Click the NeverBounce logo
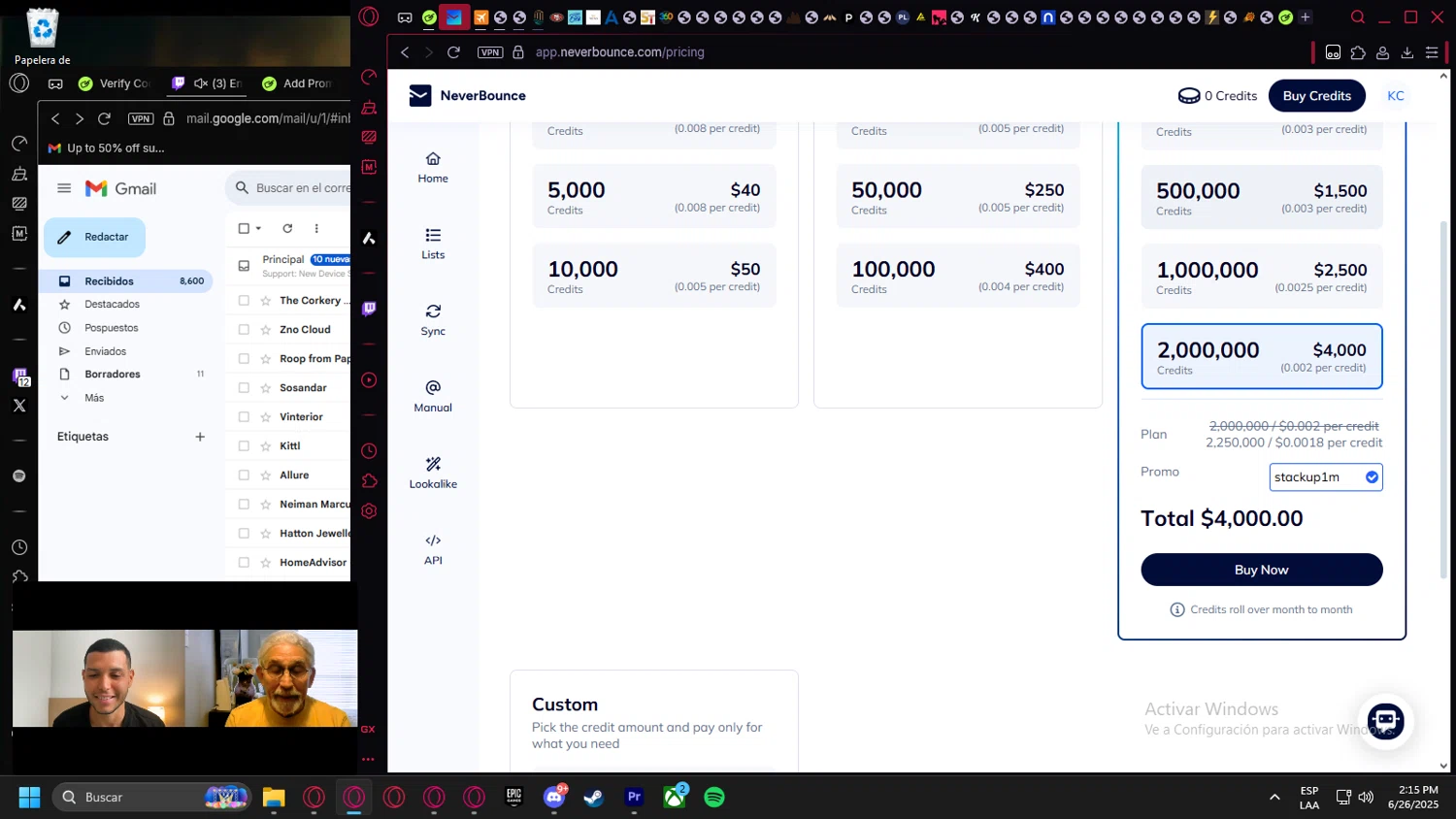1456x819 pixels. 467,95
